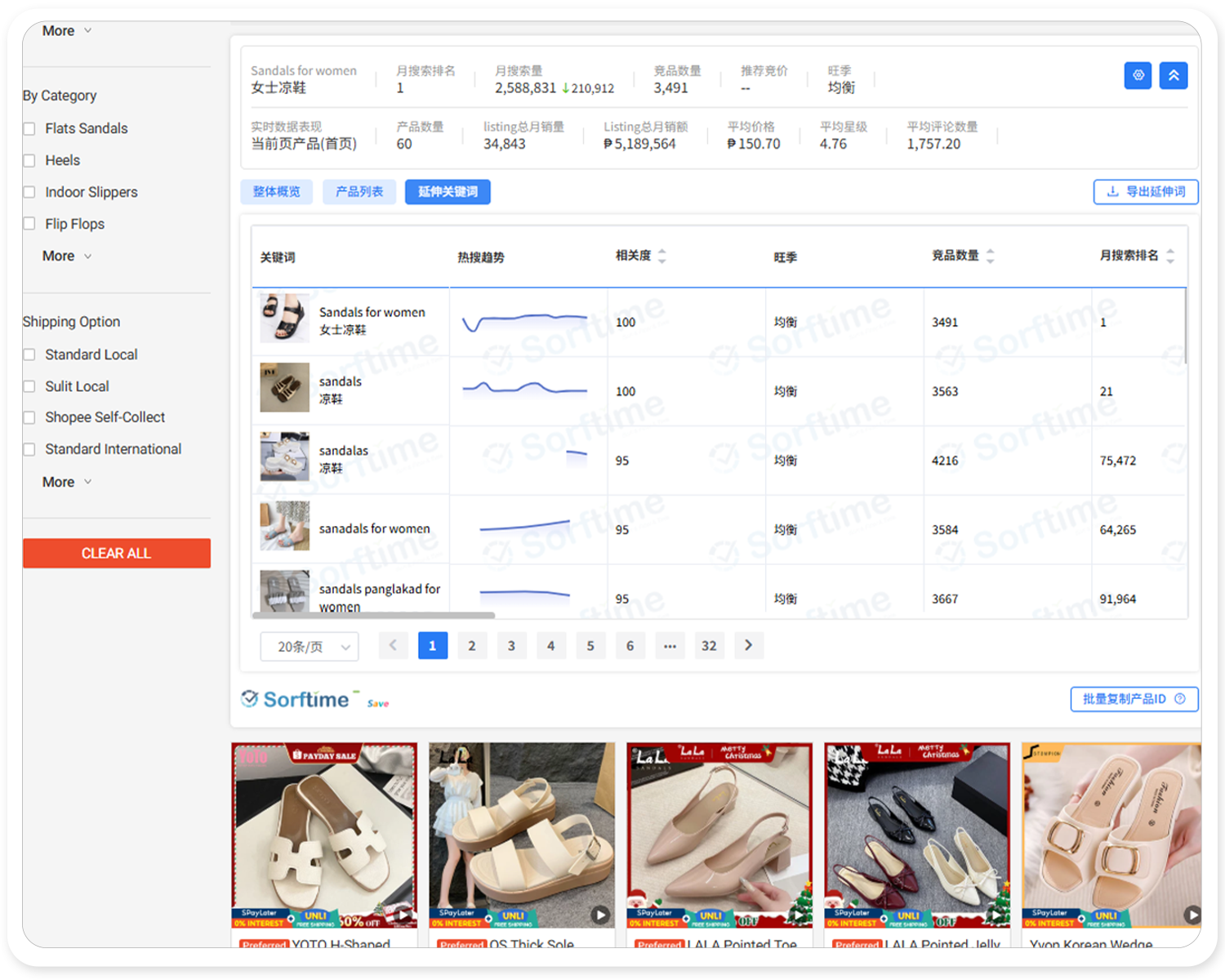Open the 产品列表 tab

click(359, 192)
